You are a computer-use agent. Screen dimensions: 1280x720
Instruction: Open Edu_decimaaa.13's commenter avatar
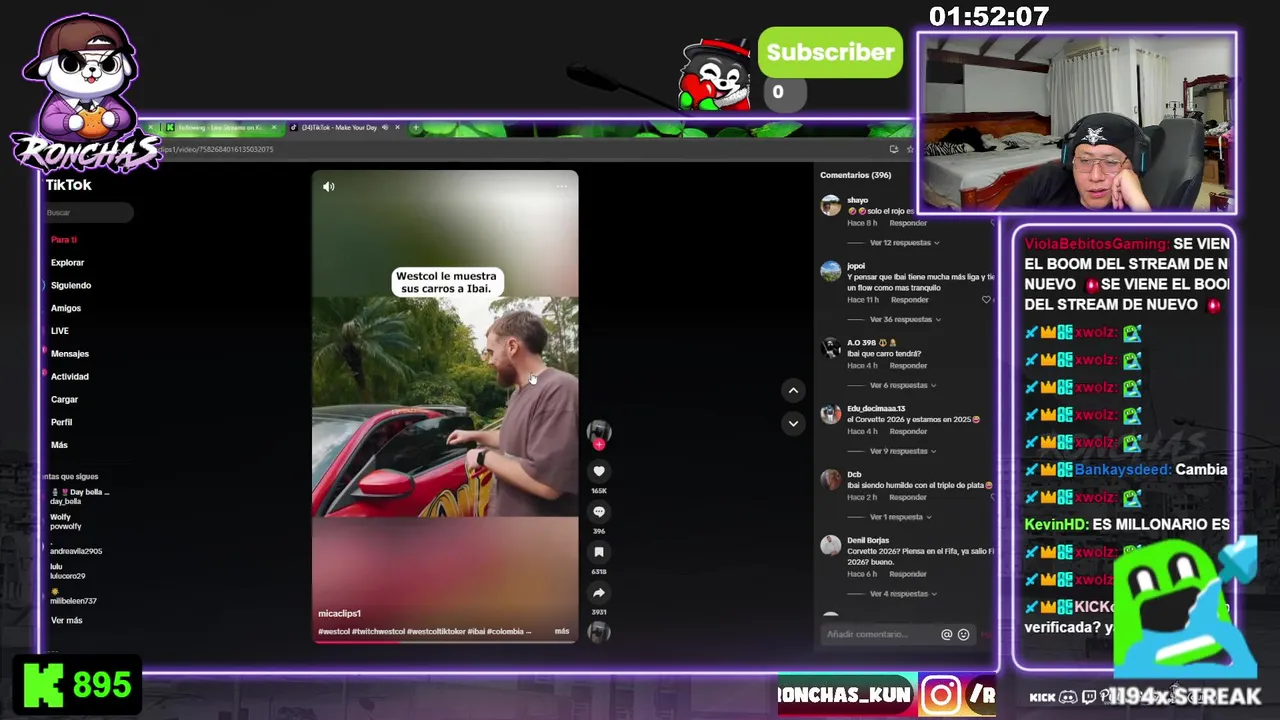831,414
